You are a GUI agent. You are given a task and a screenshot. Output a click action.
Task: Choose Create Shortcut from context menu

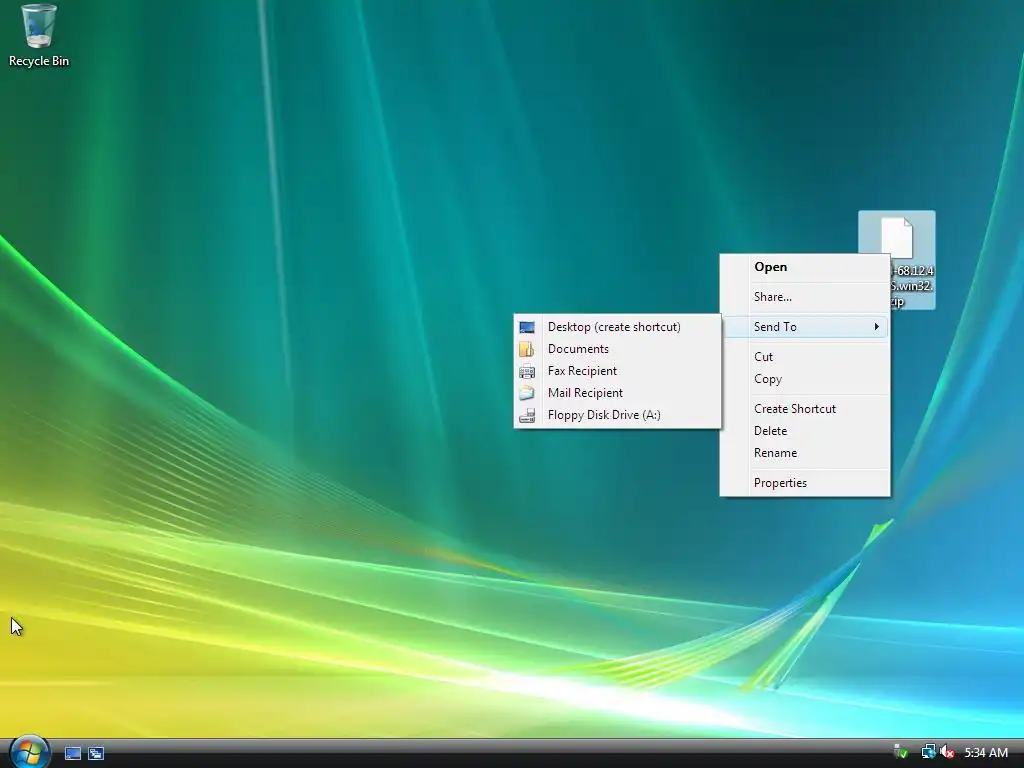pyautogui.click(x=805, y=409)
